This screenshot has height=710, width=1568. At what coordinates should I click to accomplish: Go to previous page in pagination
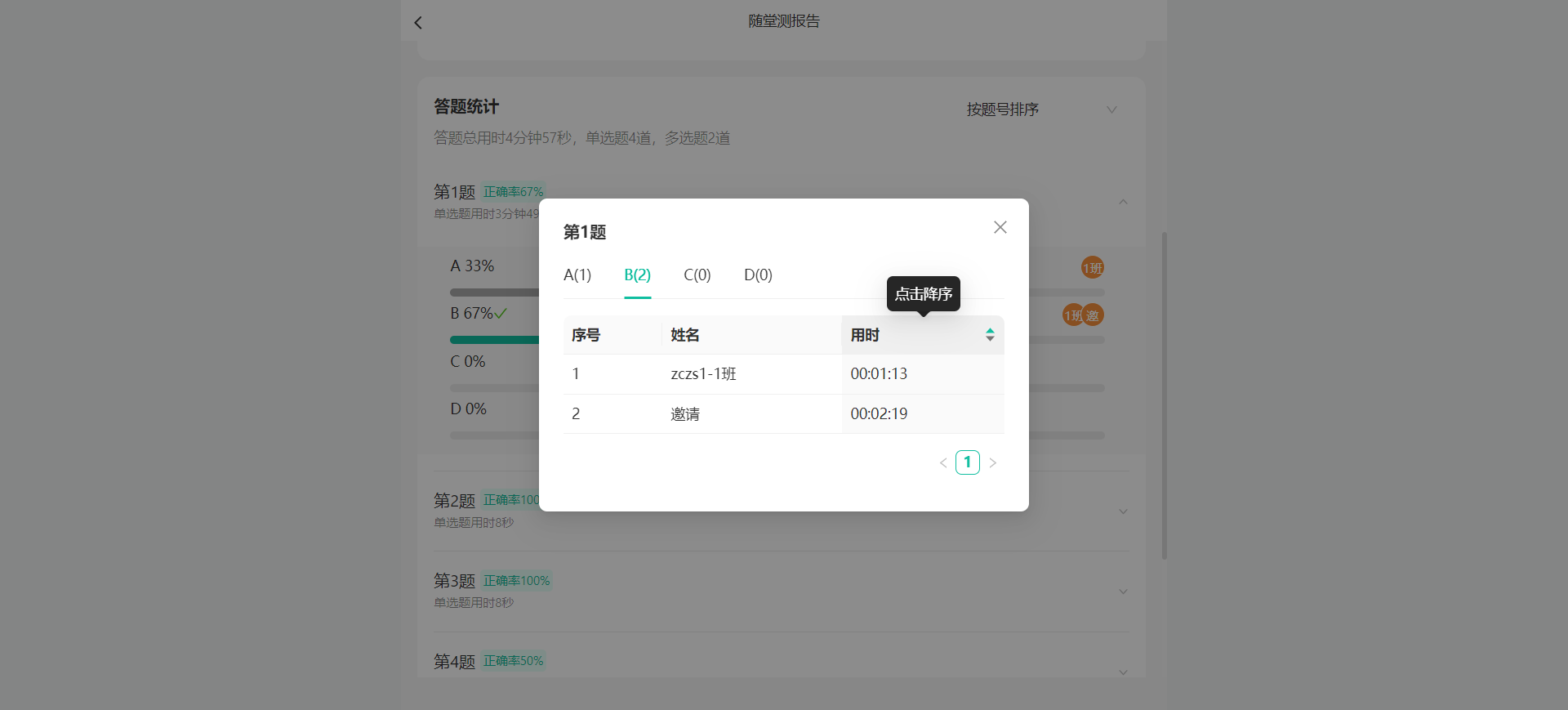pos(943,462)
